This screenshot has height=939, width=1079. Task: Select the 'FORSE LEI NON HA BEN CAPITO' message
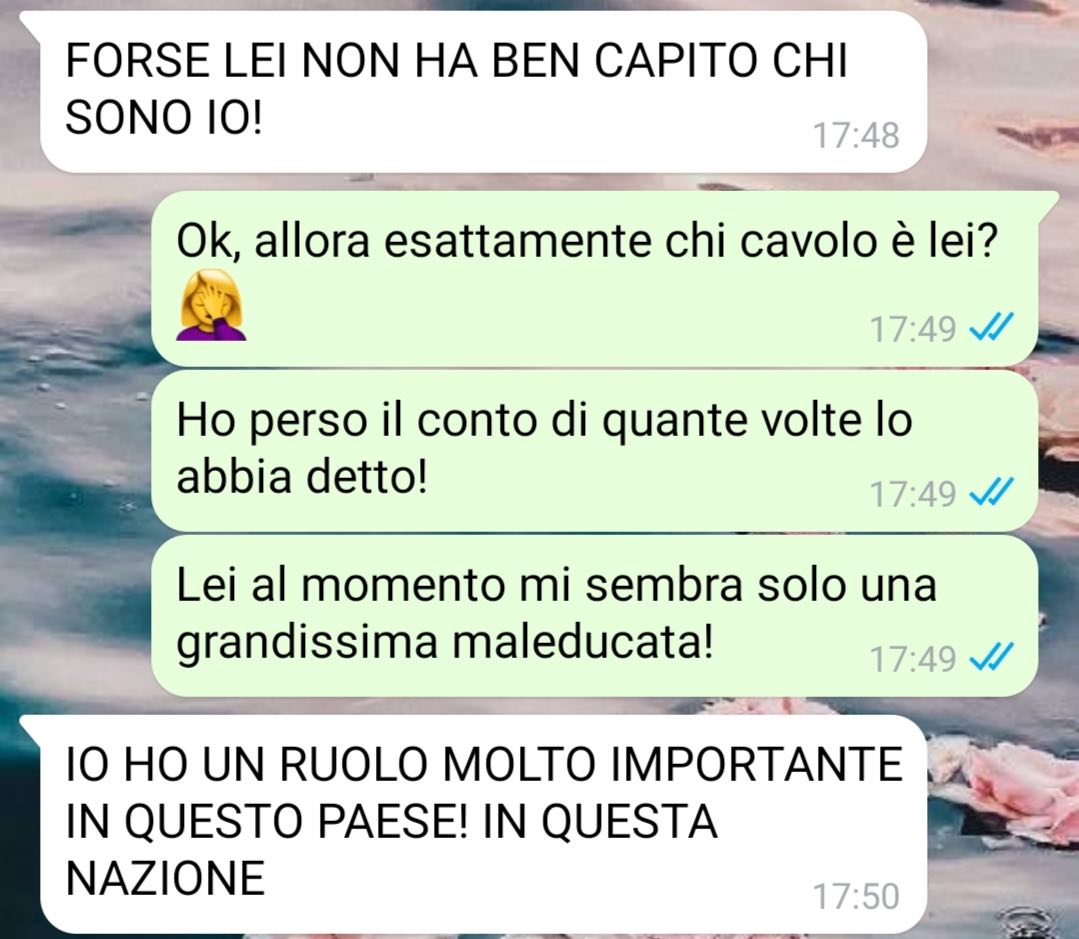[483, 91]
